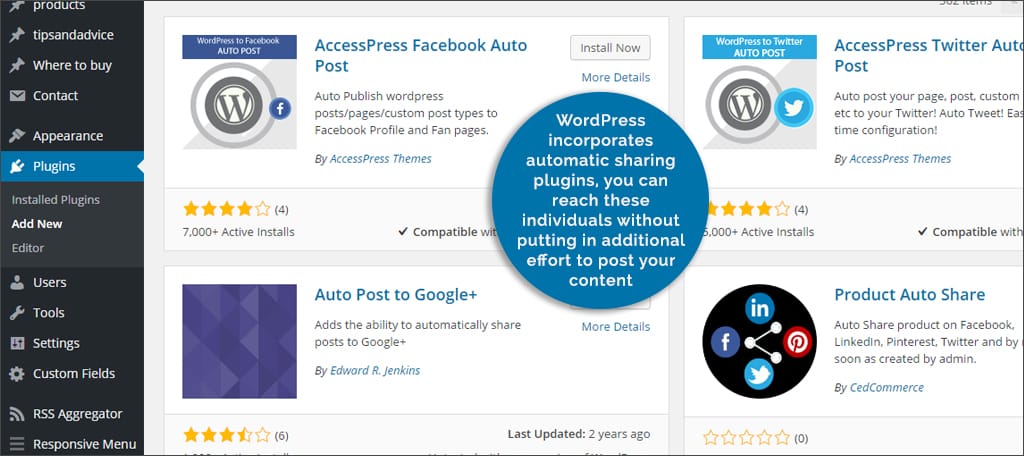Click the 7,000+ Active Installs text
Screen dimensions: 1024x456
tap(238, 232)
